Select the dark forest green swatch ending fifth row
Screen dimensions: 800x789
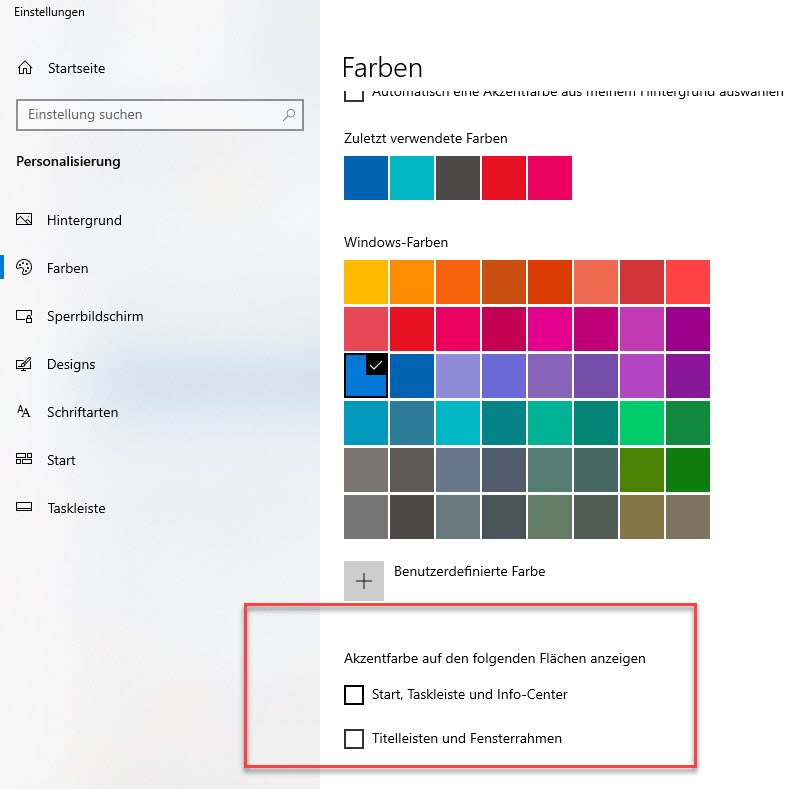(x=688, y=470)
